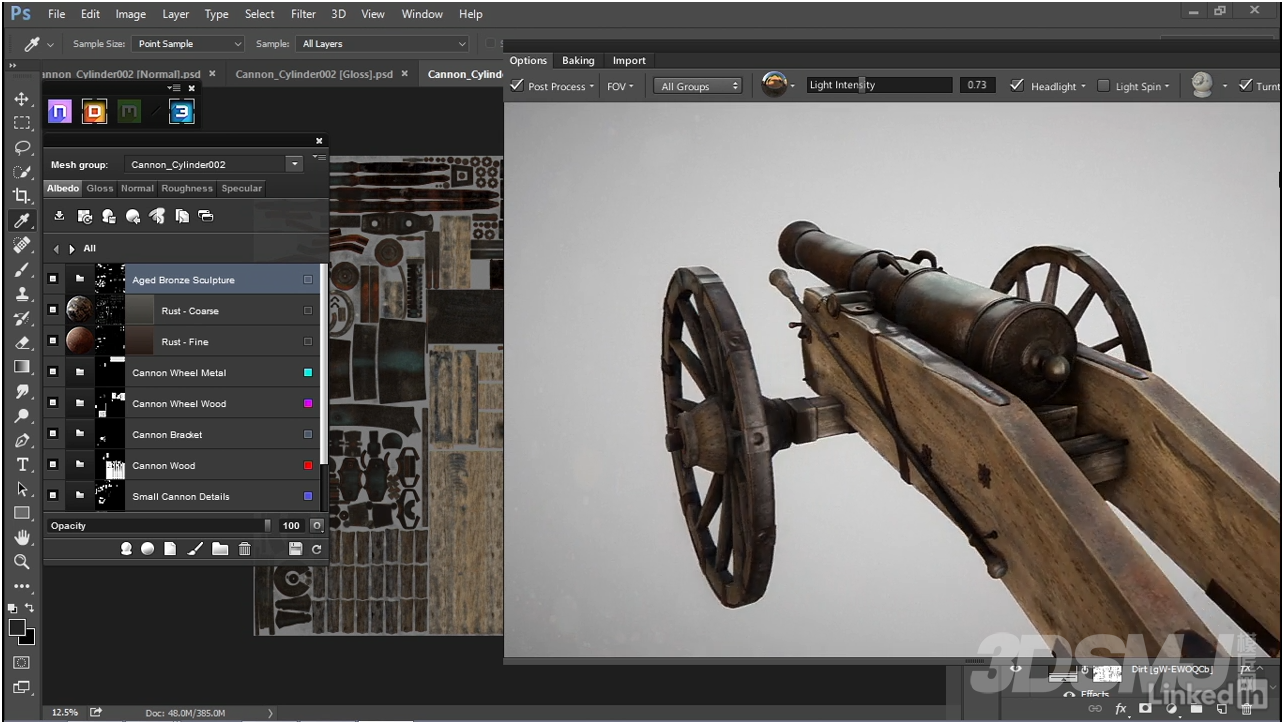Screen dimensions: 1284x724
Task: Click the Rust - Fine material thumbnail
Action: pyautogui.click(x=80, y=342)
